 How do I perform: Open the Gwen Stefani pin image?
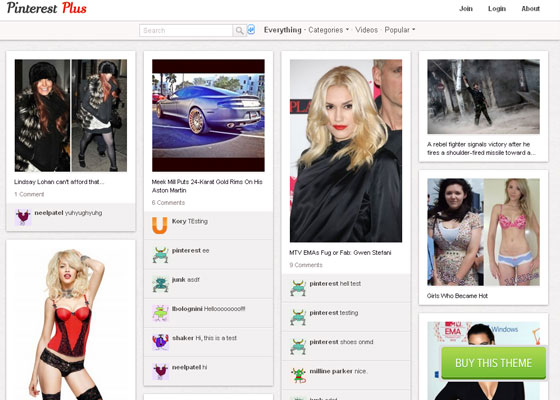tap(346, 151)
